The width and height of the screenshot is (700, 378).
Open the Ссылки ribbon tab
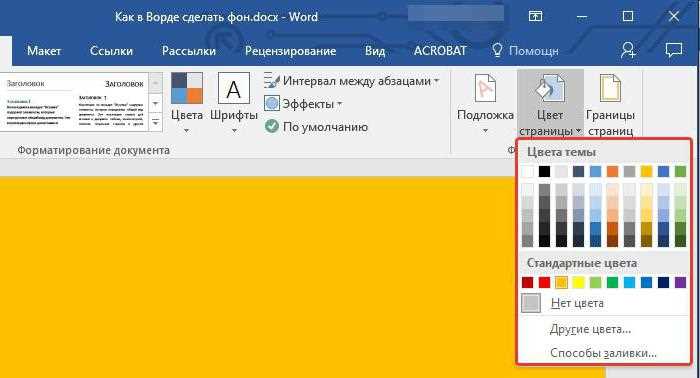click(x=111, y=51)
